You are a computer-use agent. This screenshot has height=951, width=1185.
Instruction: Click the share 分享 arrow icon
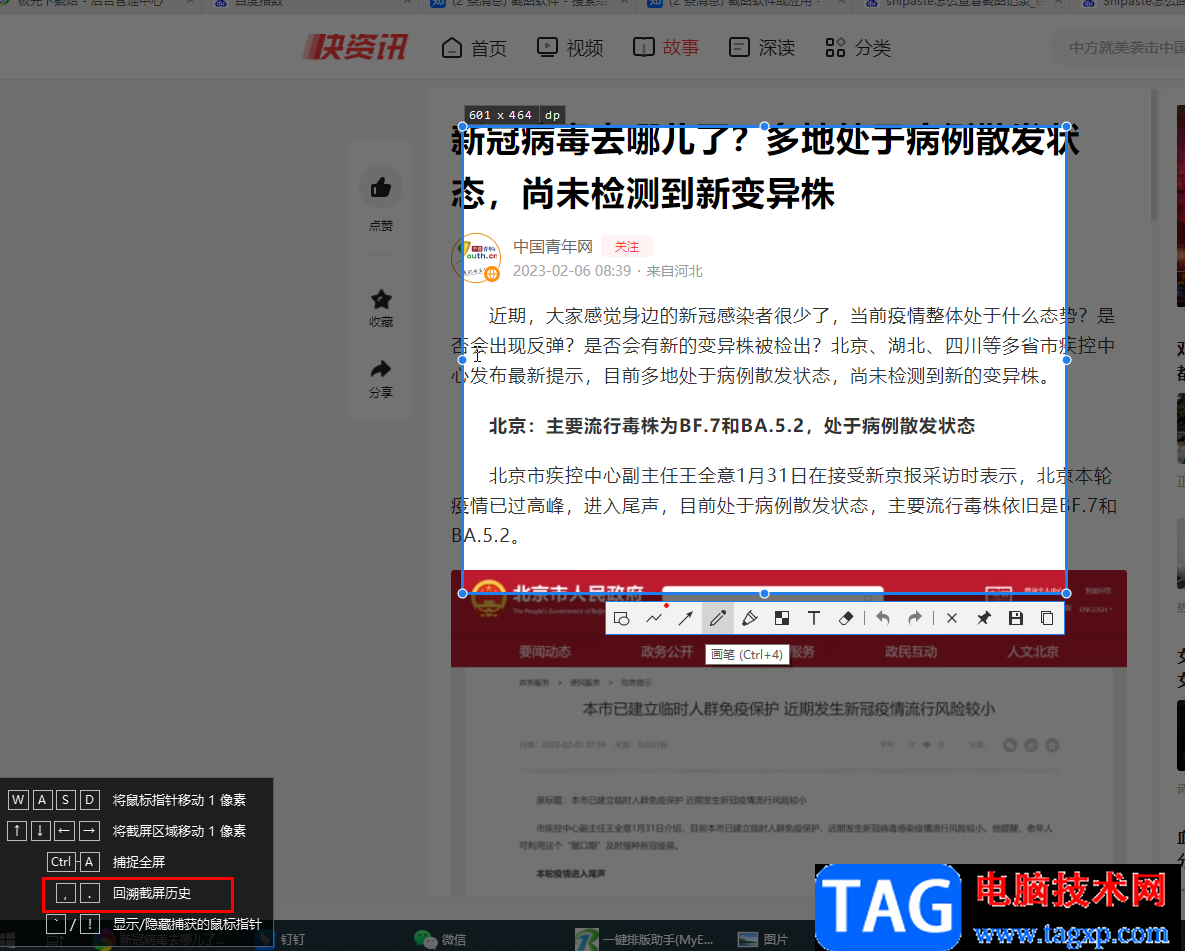click(x=381, y=369)
